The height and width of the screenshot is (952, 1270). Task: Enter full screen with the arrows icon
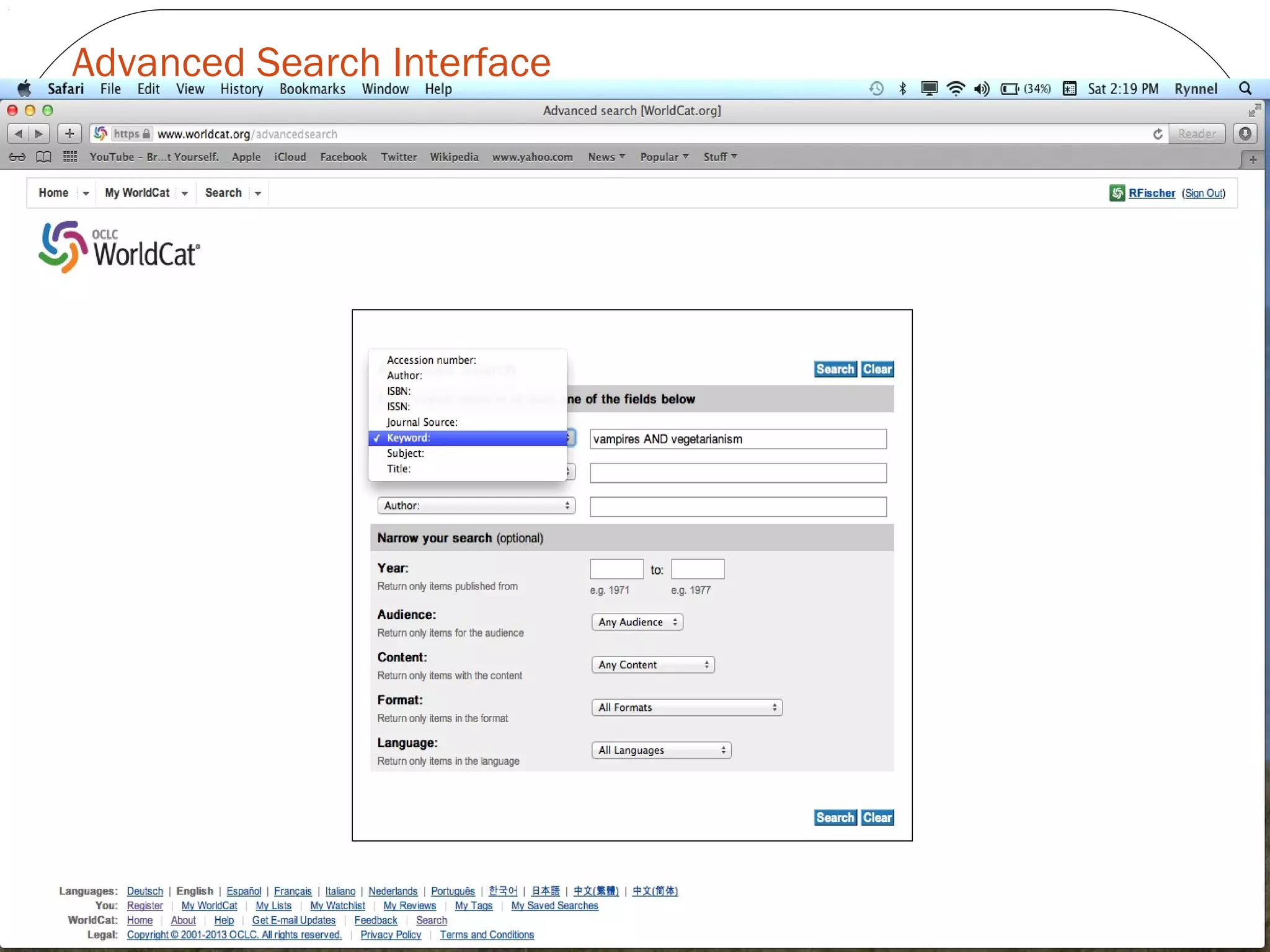(1254, 110)
